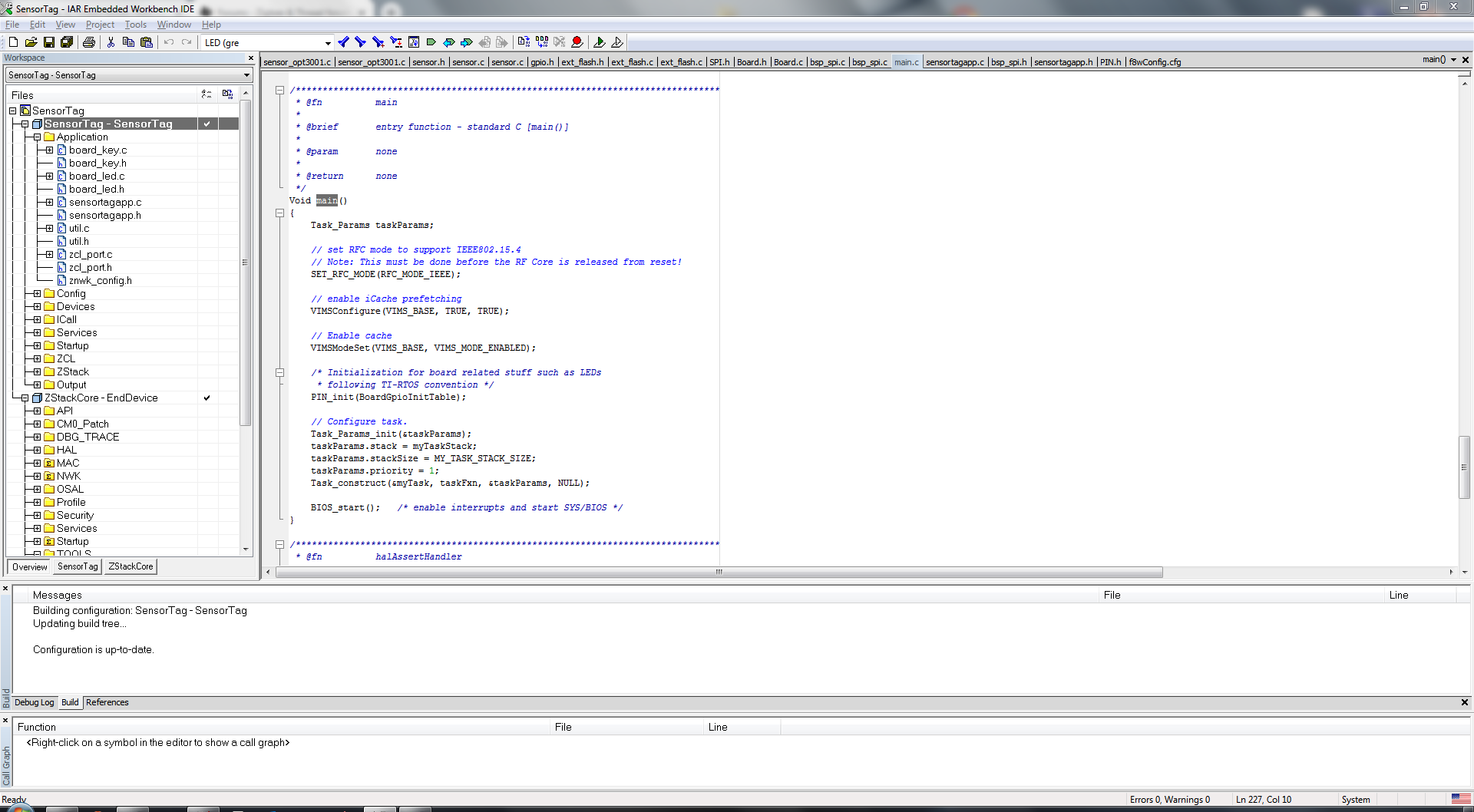Image resolution: width=1474 pixels, height=812 pixels.
Task: Close the Workspace panel
Action: point(251,58)
